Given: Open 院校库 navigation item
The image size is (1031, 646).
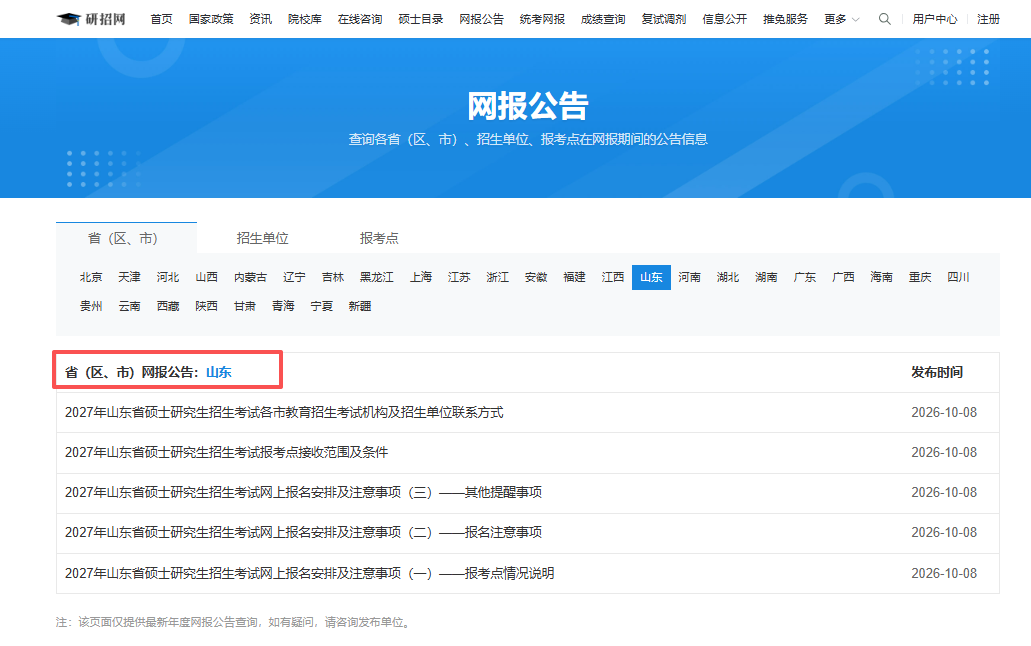Looking at the screenshot, I should tap(304, 19).
